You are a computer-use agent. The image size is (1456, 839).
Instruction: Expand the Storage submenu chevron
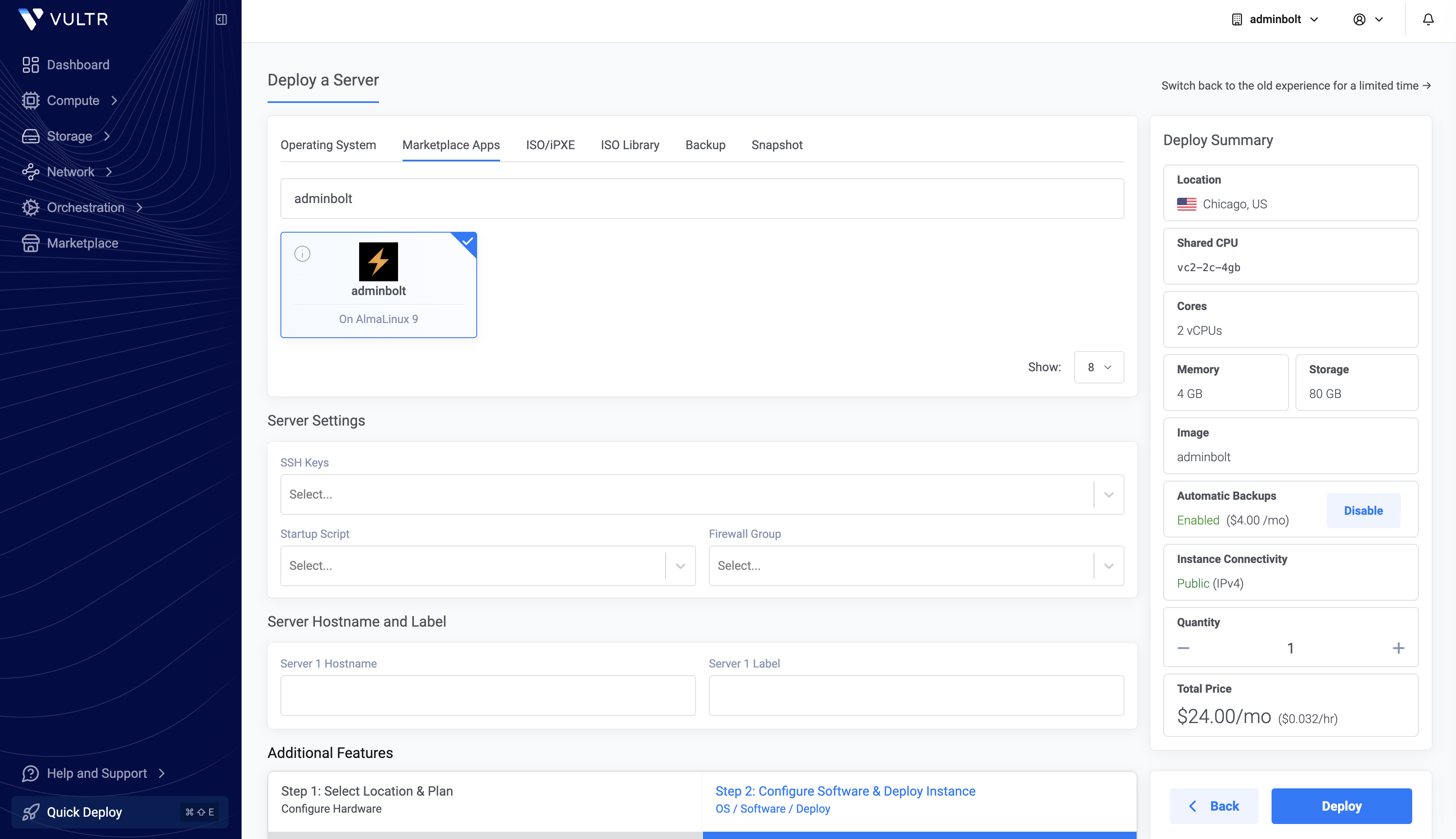(x=107, y=136)
